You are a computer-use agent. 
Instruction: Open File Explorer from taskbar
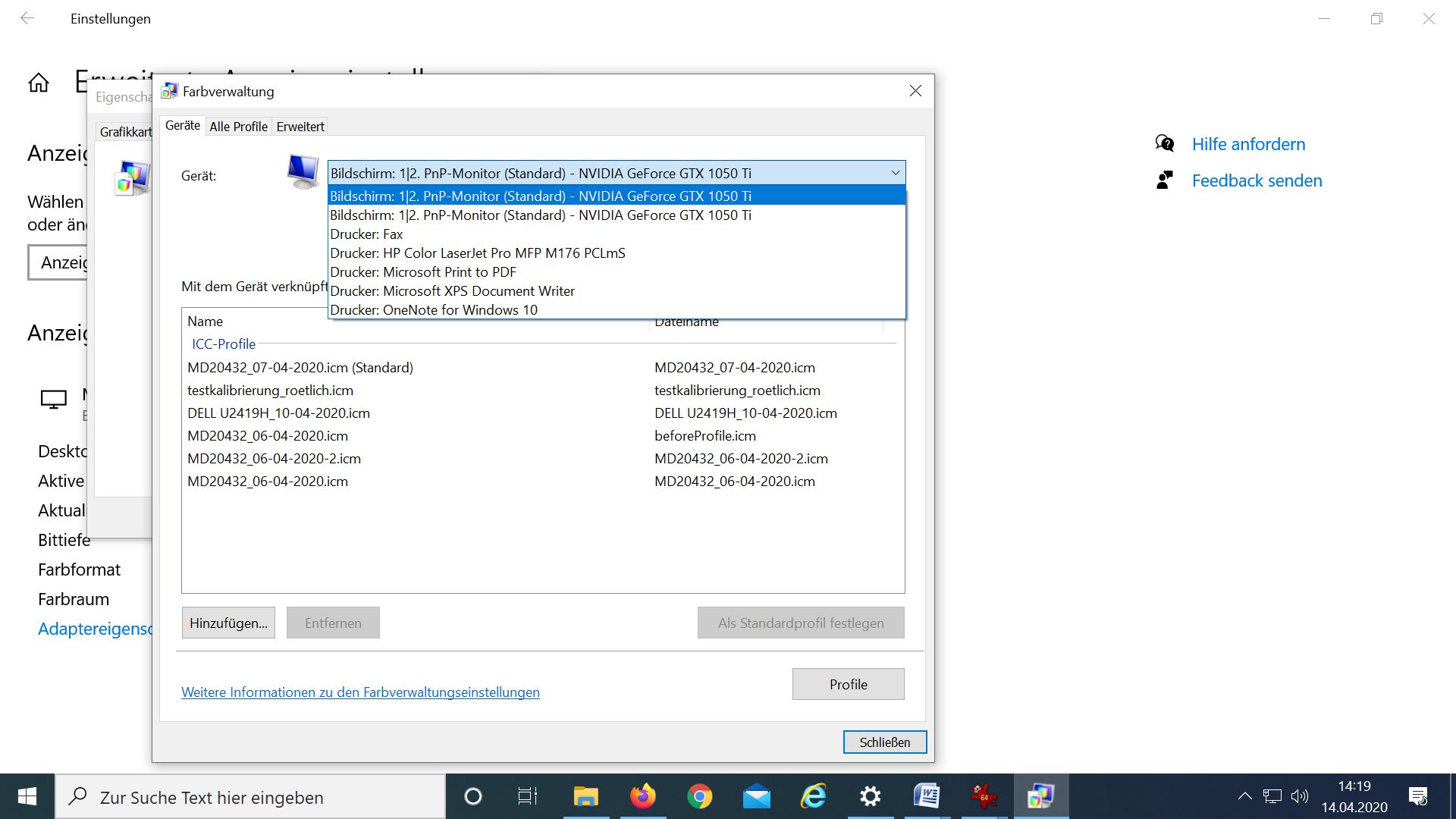[585, 796]
